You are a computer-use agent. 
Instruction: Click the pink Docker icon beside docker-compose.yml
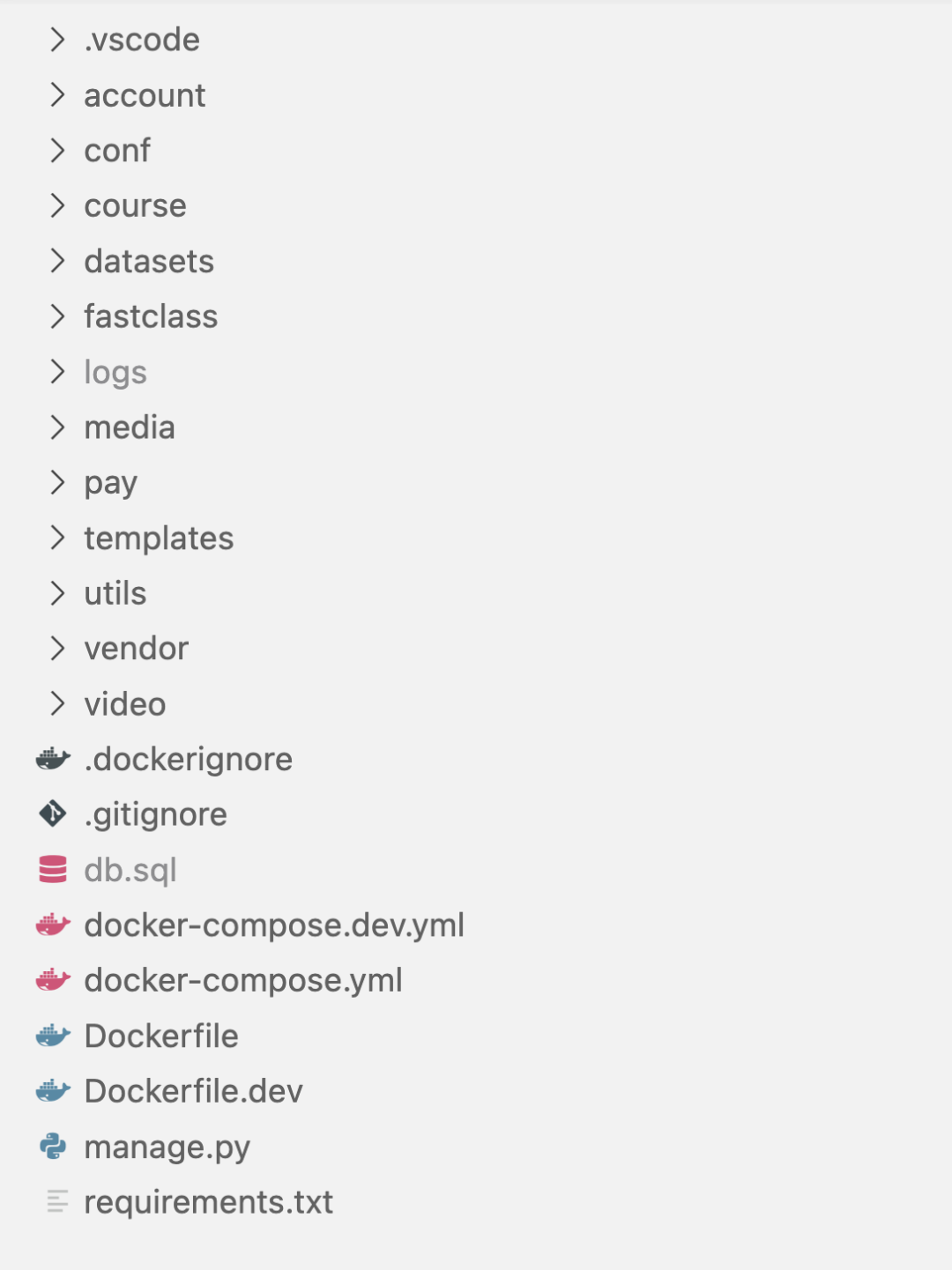[53, 980]
